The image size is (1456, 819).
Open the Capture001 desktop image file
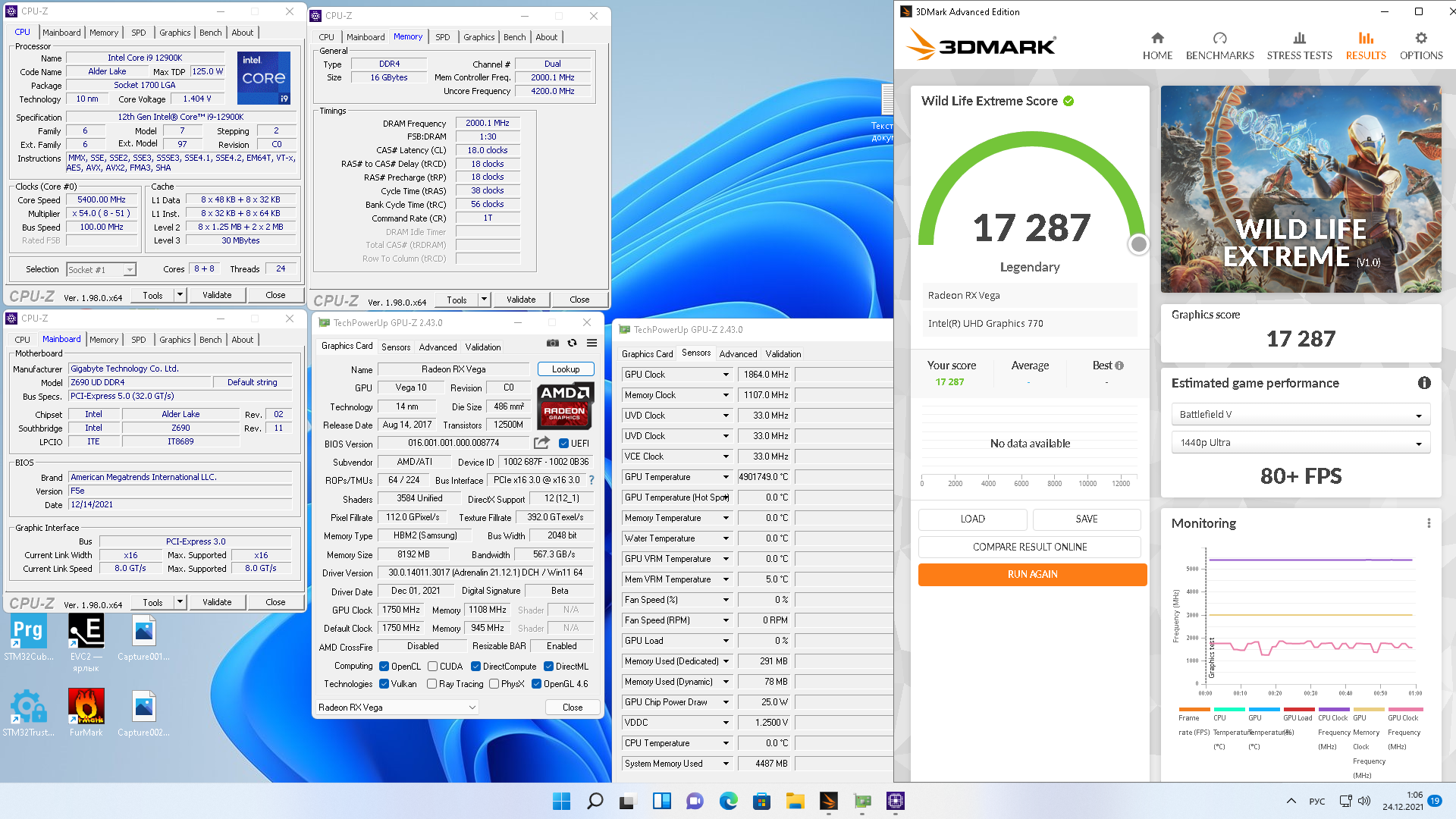pyautogui.click(x=143, y=639)
